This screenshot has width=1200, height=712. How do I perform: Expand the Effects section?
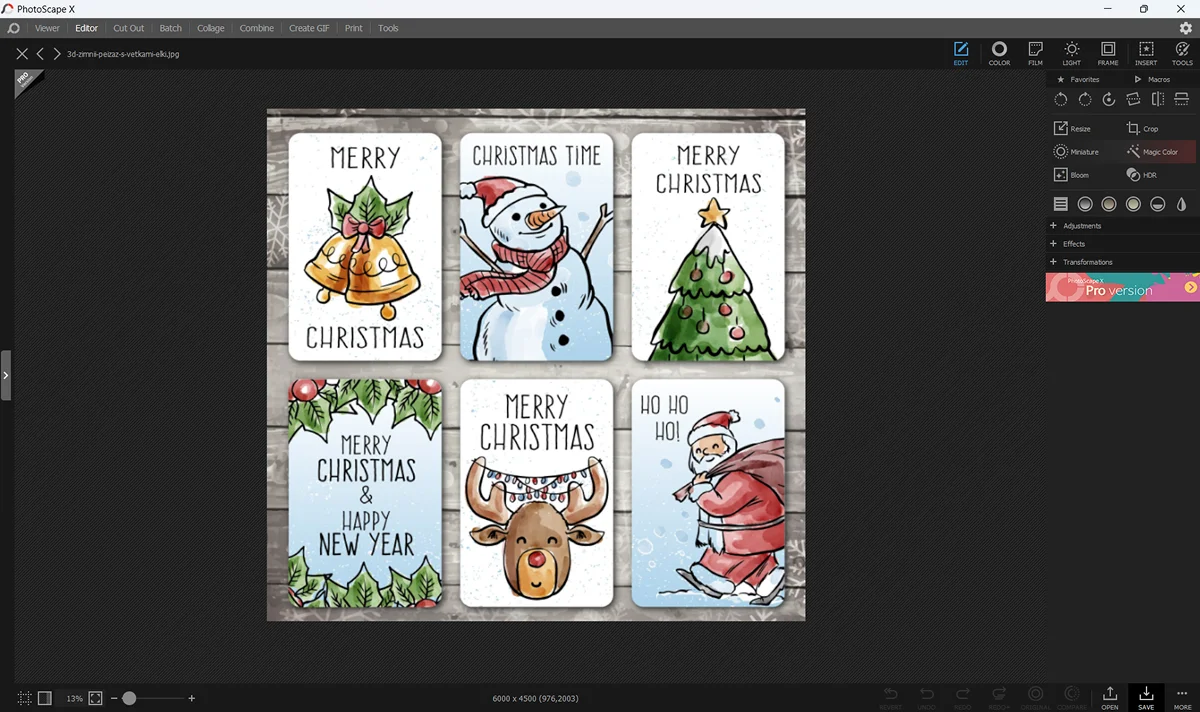[1073, 244]
